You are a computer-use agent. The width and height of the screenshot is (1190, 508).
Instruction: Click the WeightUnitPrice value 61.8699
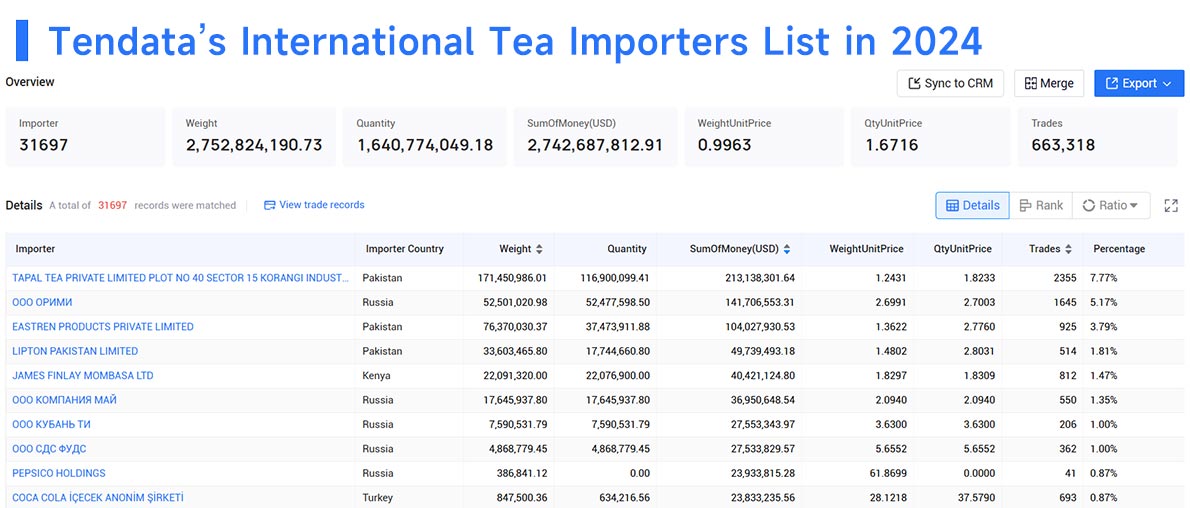coord(888,473)
